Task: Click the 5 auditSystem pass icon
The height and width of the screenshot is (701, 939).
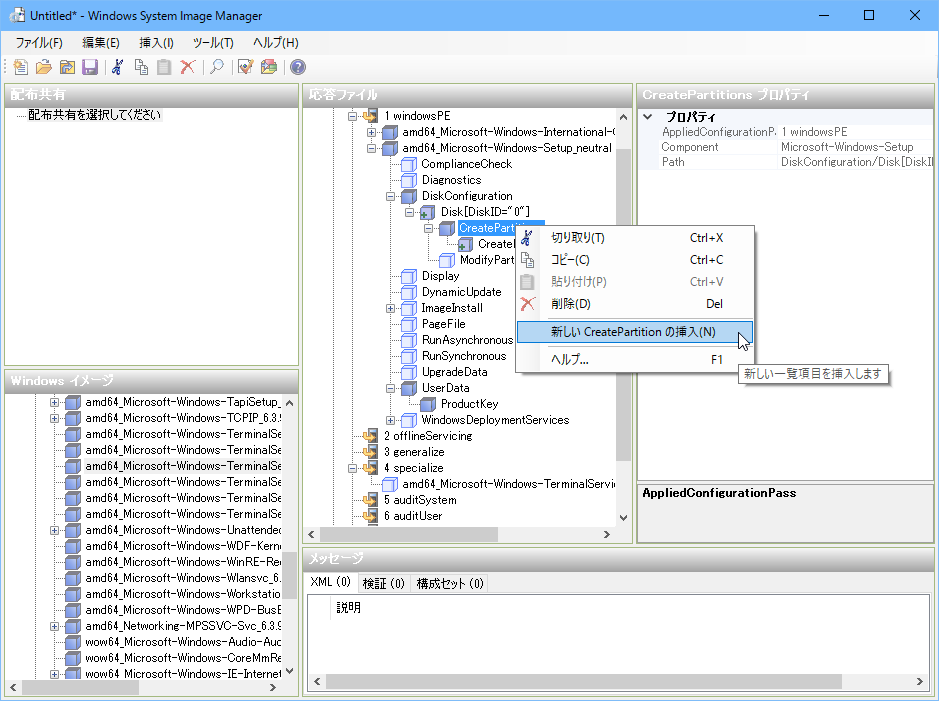Action: (371, 500)
